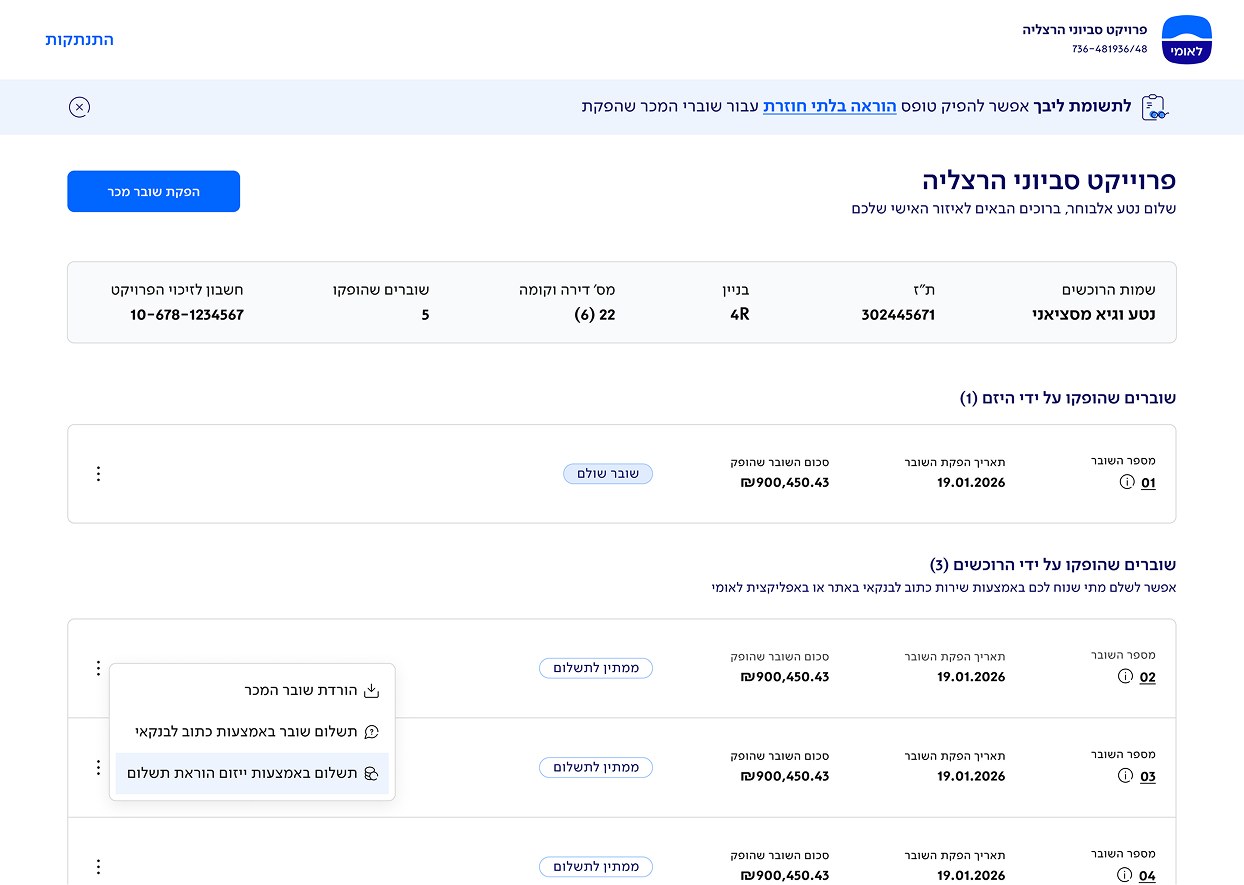
Task: Open three-dot menu for voucher 04
Action: click(x=98, y=867)
